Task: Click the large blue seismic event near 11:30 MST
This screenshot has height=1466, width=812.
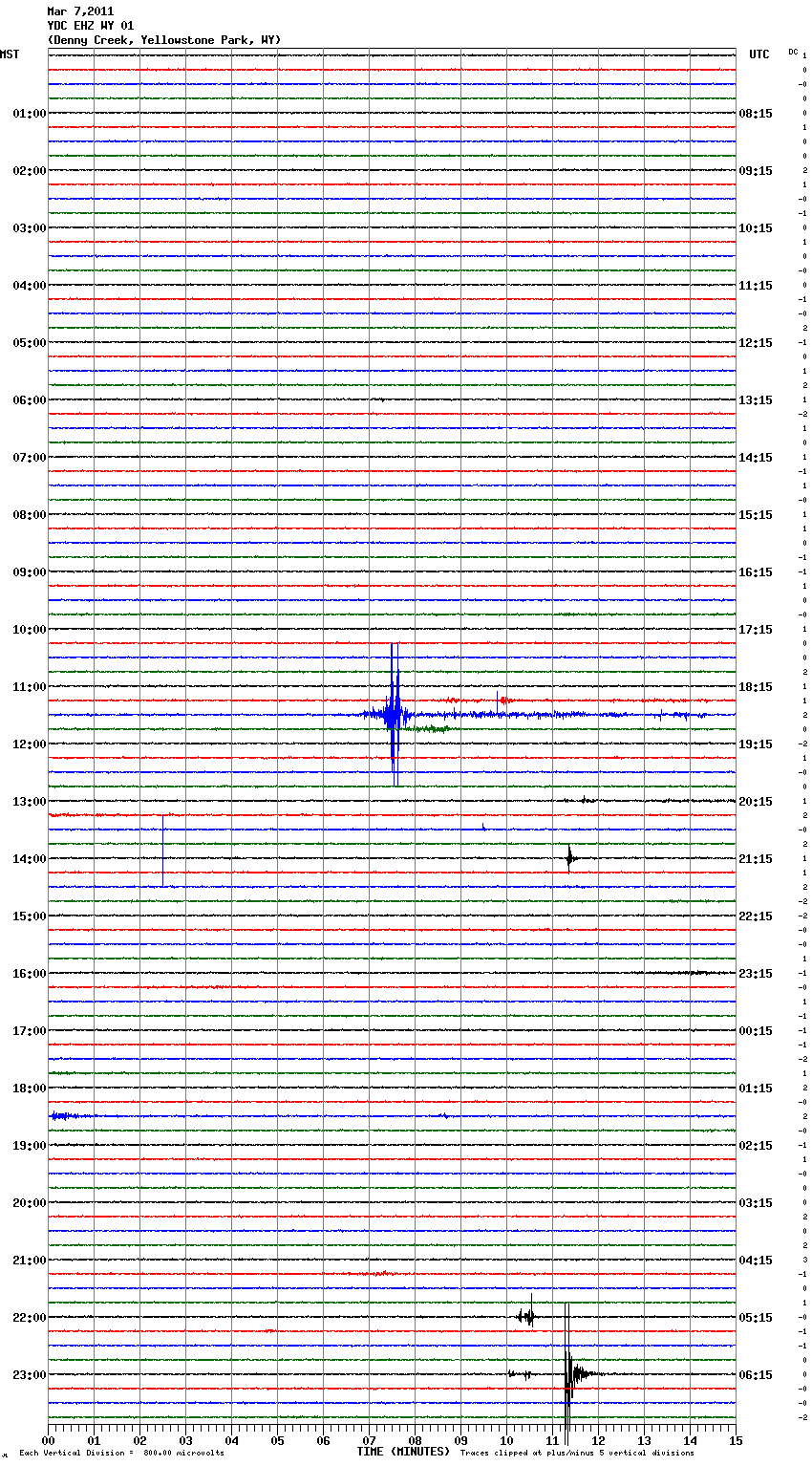Action: pyautogui.click(x=394, y=714)
